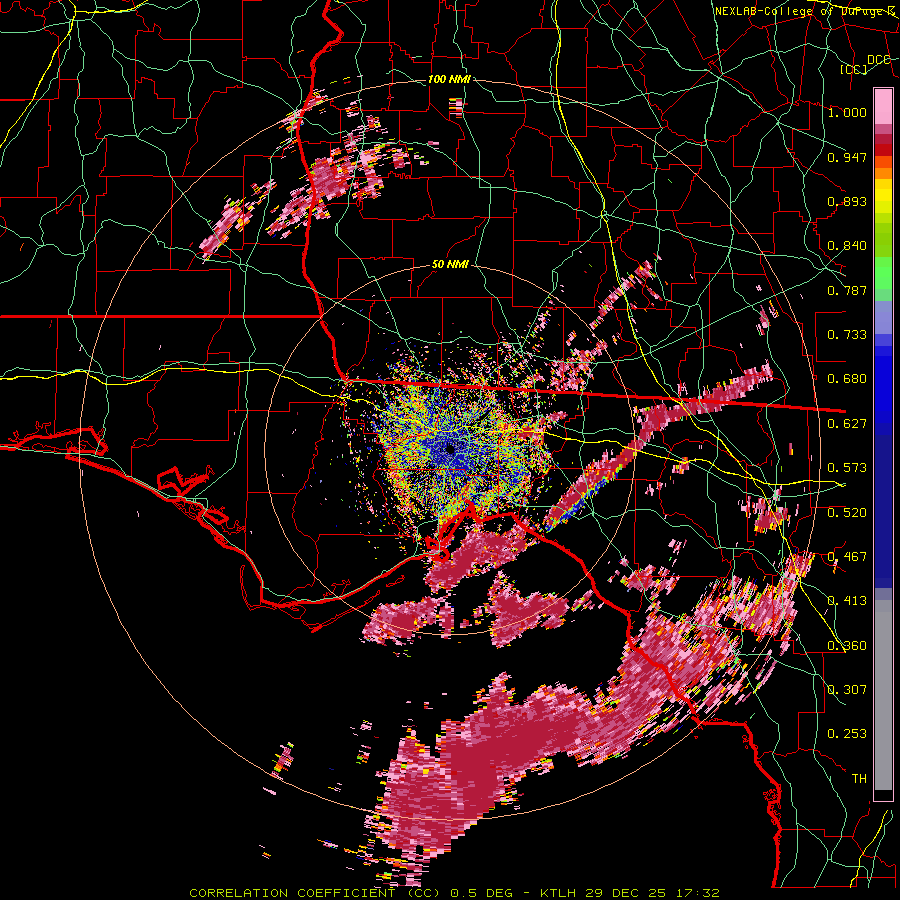Select the 0.733 color scale label
The width and height of the screenshot is (900, 900).
click(x=847, y=335)
